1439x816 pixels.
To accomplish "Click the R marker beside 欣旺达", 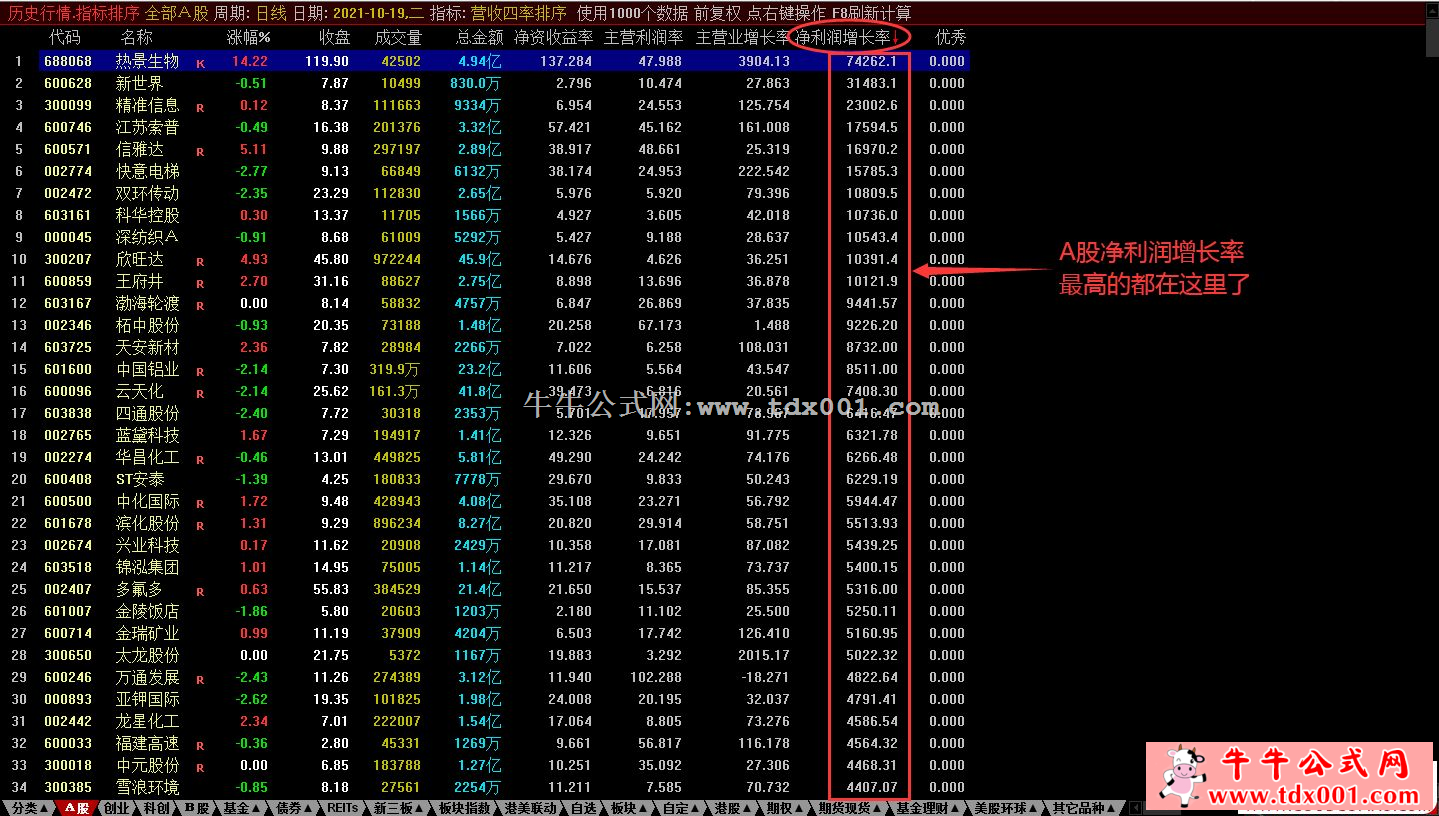I will pyautogui.click(x=200, y=262).
